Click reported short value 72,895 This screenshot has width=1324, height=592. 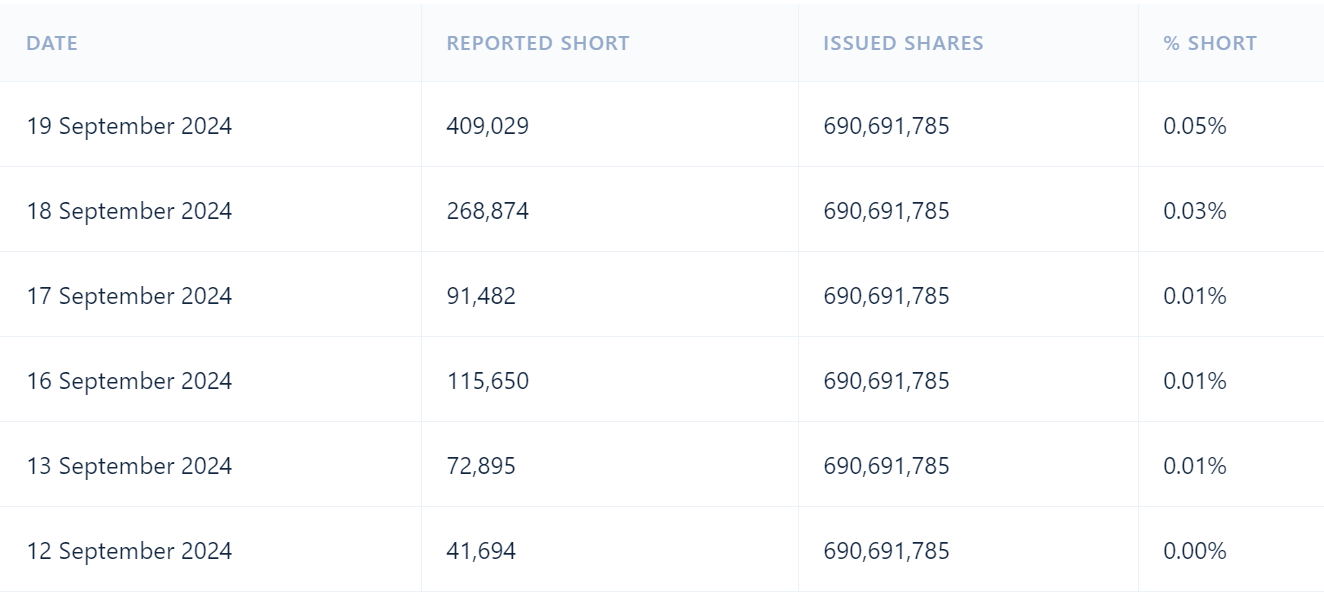[x=481, y=466]
